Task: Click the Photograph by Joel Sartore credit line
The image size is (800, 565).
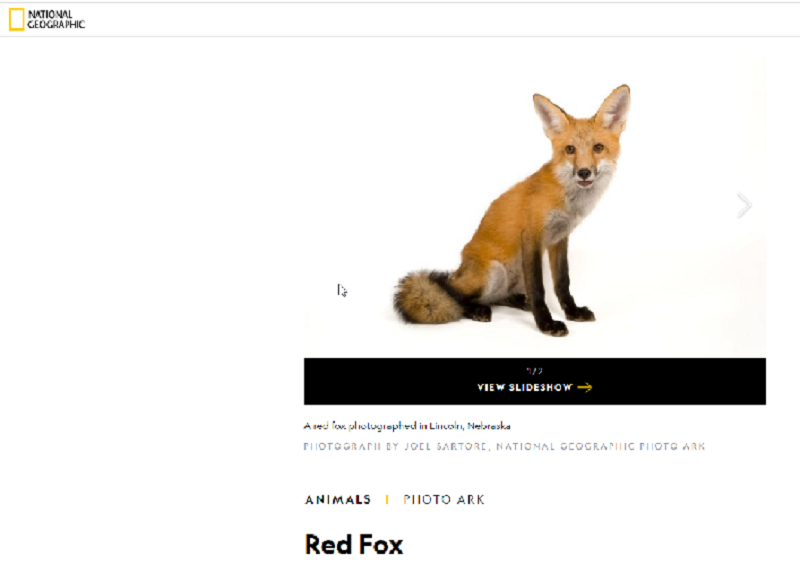Action: (x=504, y=447)
